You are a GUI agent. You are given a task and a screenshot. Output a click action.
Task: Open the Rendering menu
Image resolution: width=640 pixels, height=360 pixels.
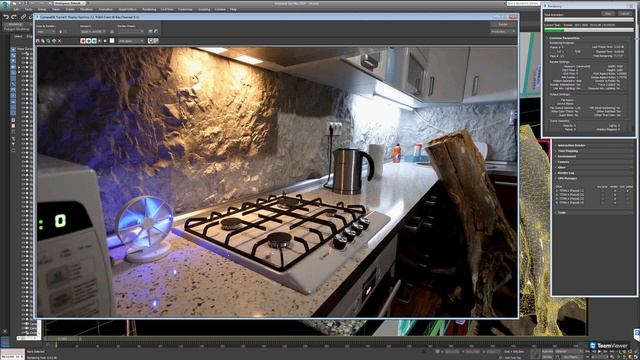pyautogui.click(x=149, y=9)
